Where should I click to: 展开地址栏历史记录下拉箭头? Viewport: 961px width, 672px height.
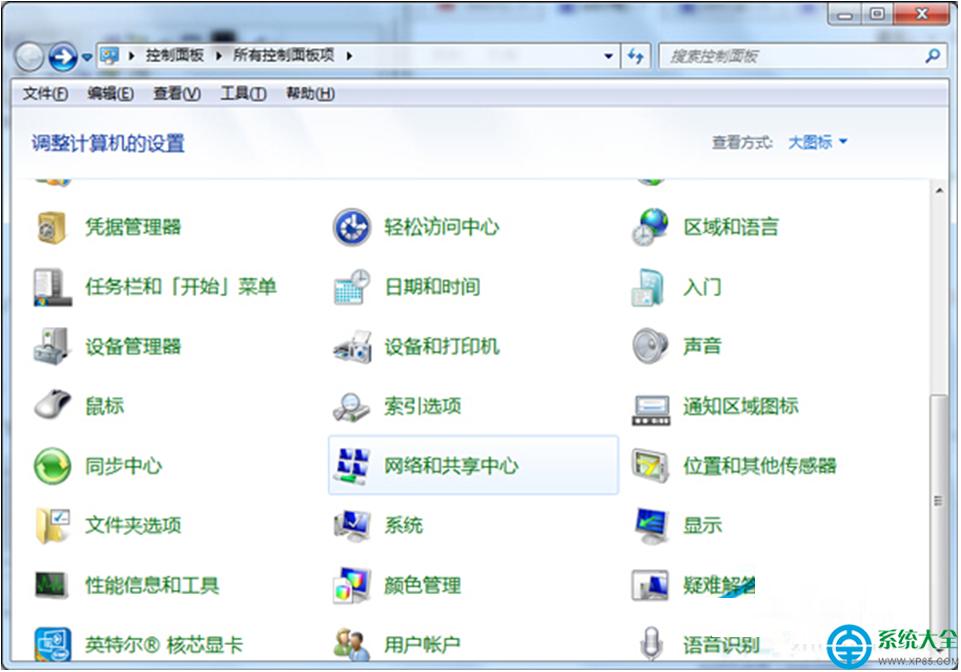coord(607,56)
